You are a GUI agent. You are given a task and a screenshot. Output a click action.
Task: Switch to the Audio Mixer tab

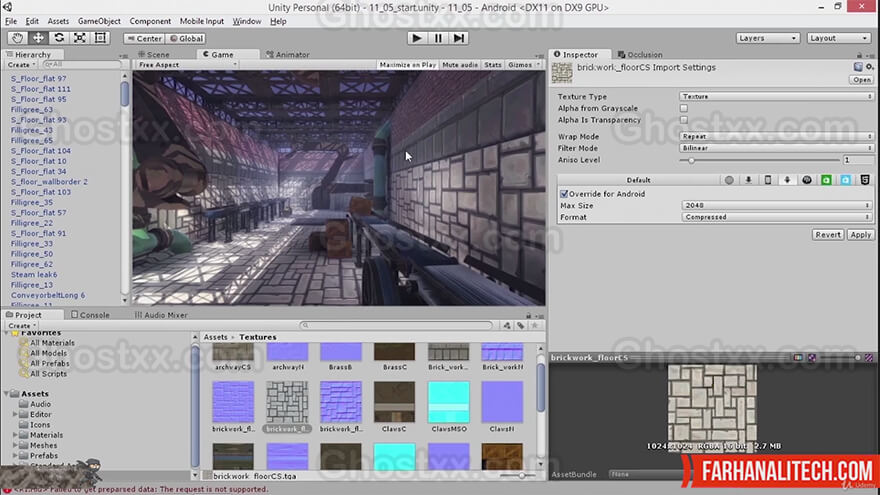coord(161,315)
